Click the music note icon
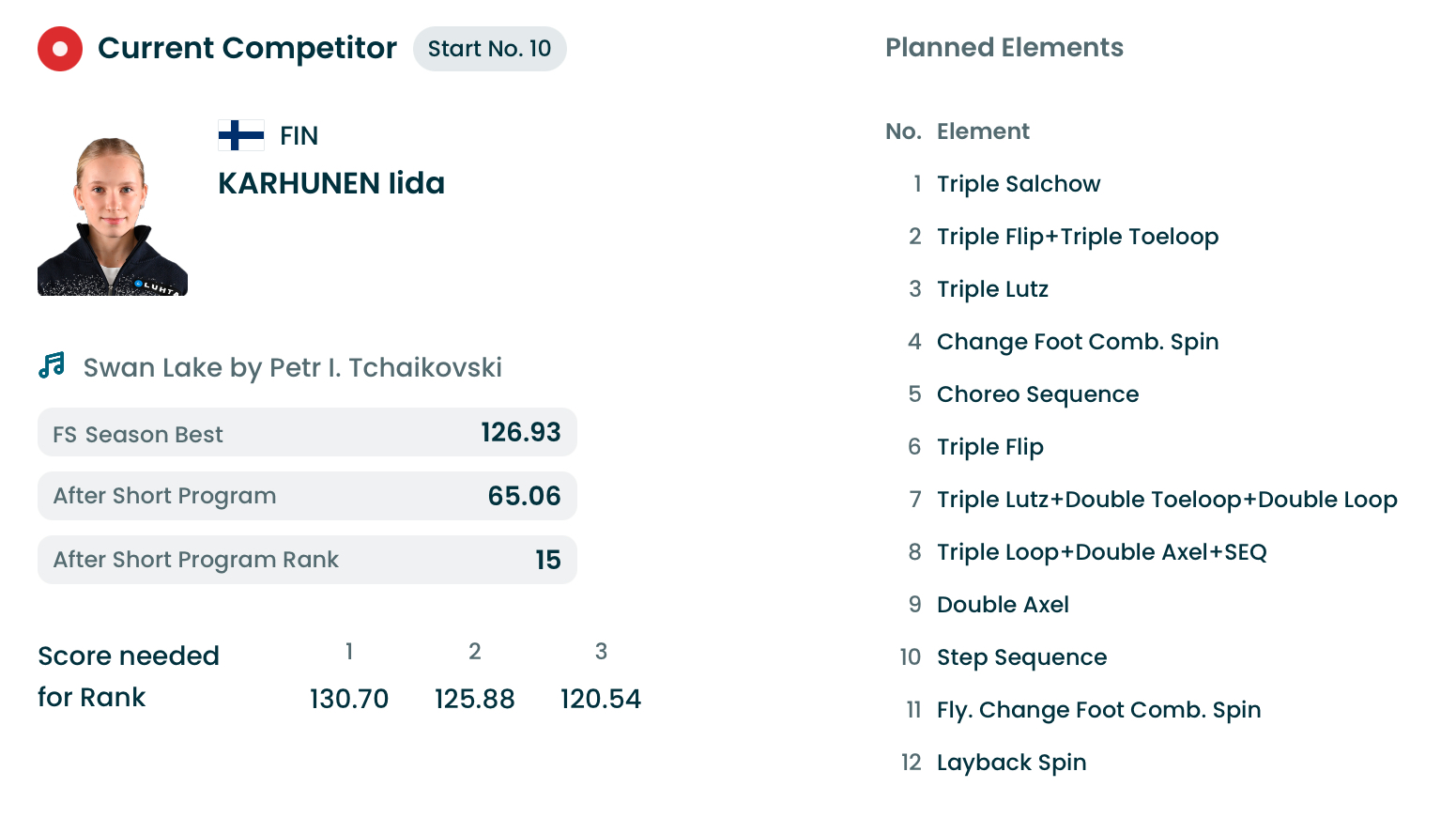Viewport: 1456px width, 818px height. (52, 366)
